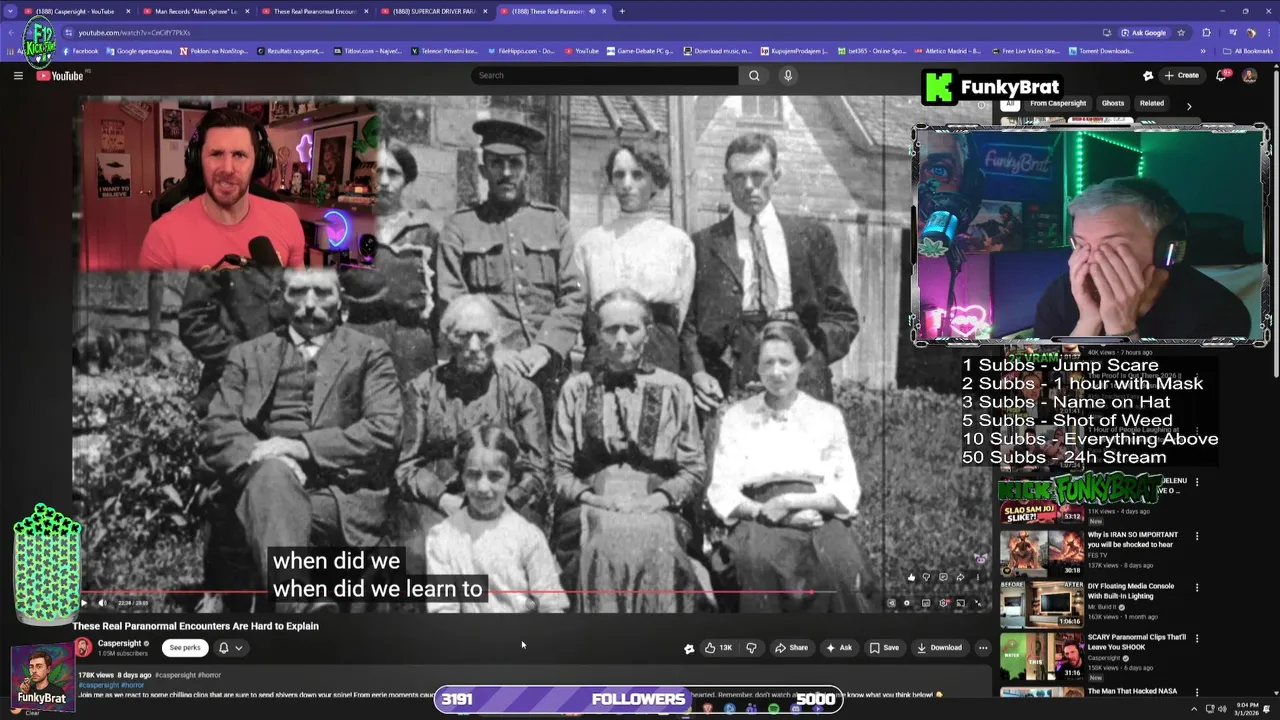Open a new browser tab
This screenshot has height=720, width=1280.
(622, 11)
